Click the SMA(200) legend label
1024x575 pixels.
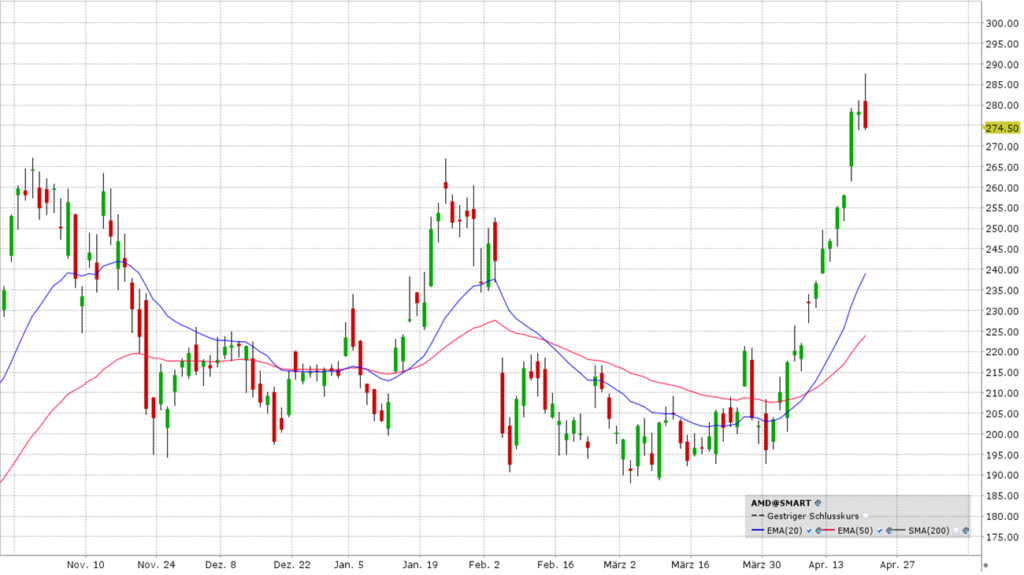pos(928,530)
